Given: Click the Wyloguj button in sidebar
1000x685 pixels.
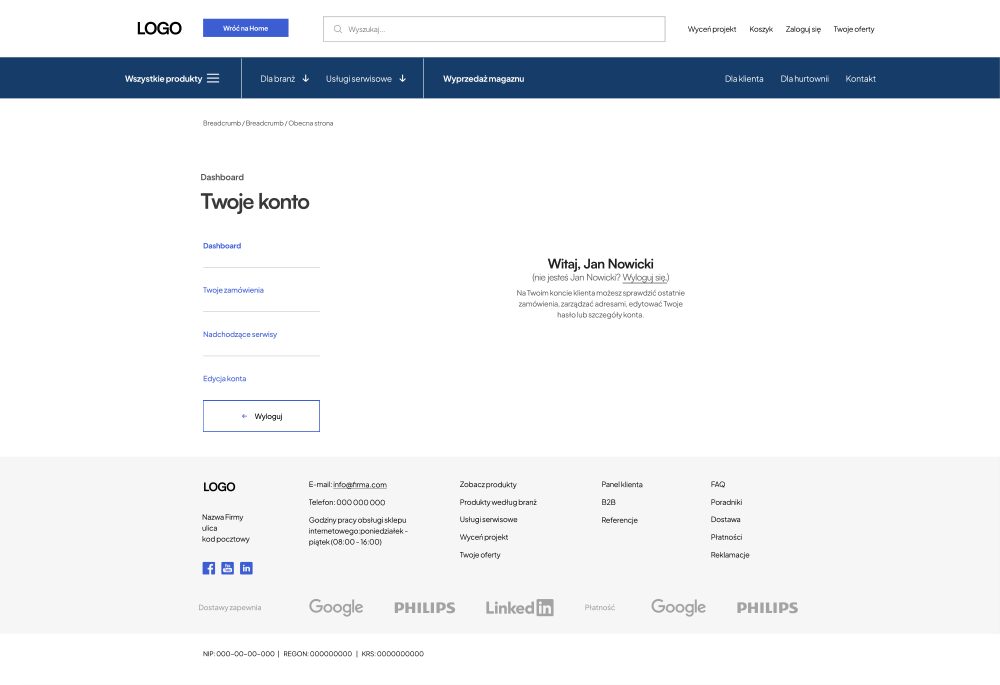Looking at the screenshot, I should pyautogui.click(x=261, y=416).
